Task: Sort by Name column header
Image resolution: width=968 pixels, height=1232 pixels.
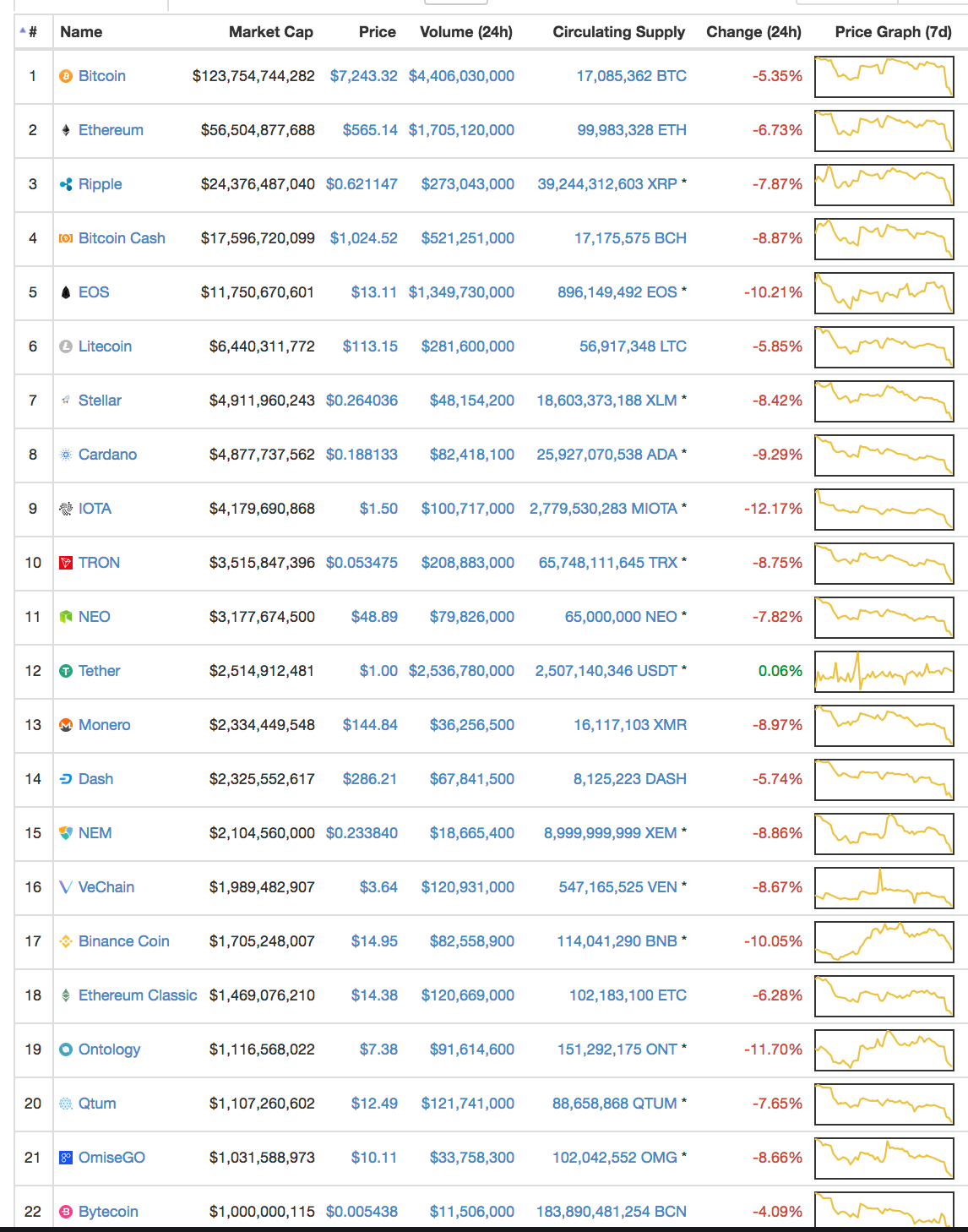Action: point(81,32)
